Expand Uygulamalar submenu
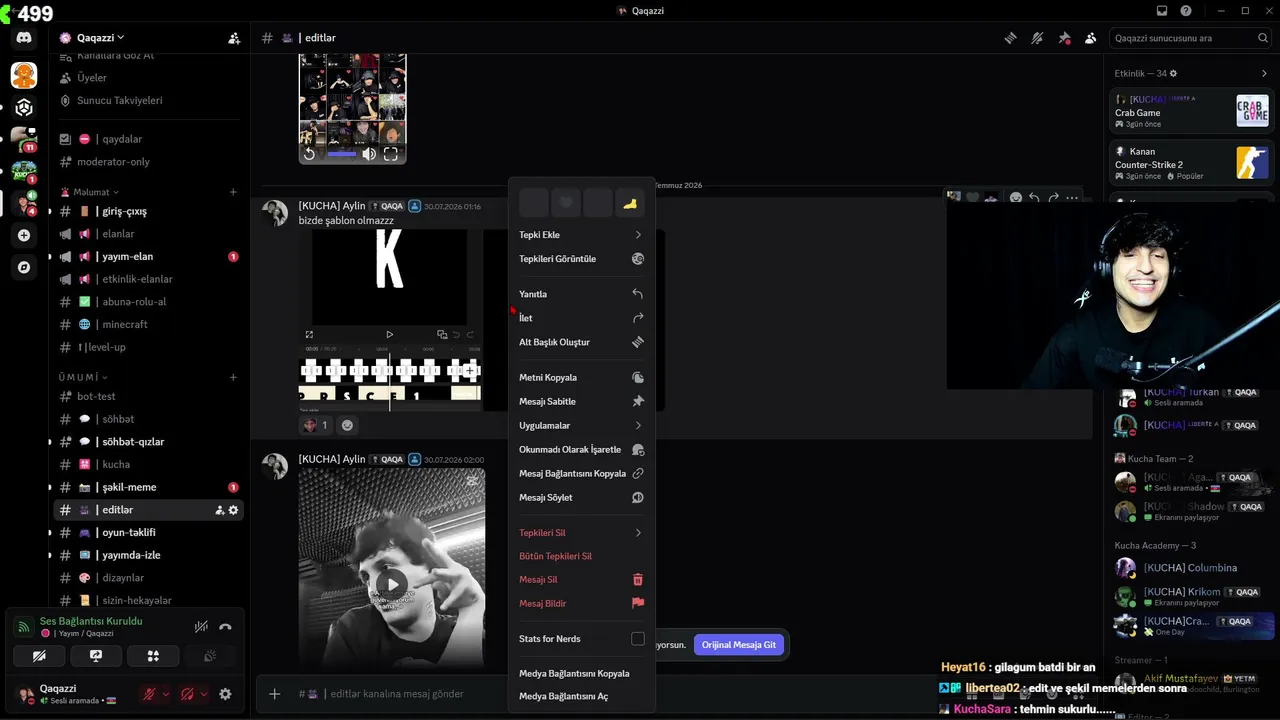The image size is (1280, 720). [581, 425]
